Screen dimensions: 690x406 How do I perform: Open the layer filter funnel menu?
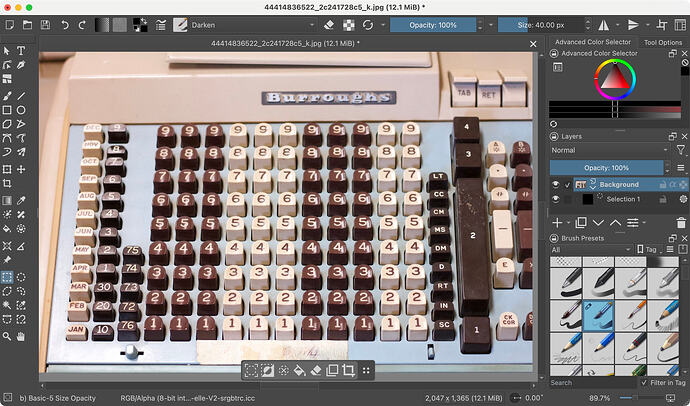[681, 150]
